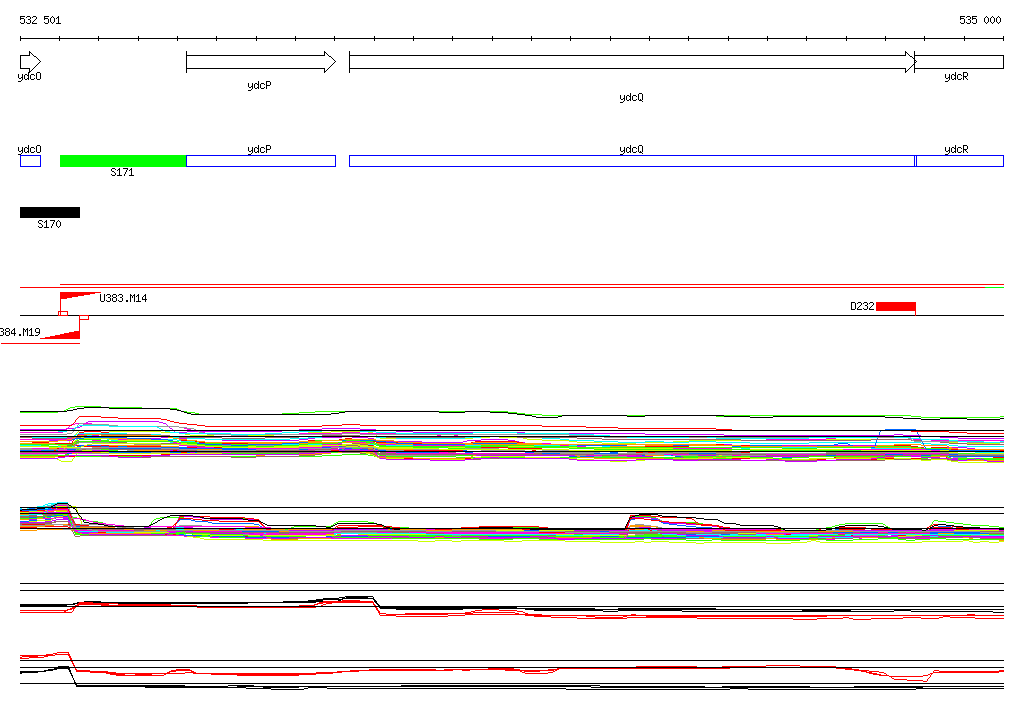
Task: Click the ydcQ label below the gene arrow
Action: tap(631, 98)
